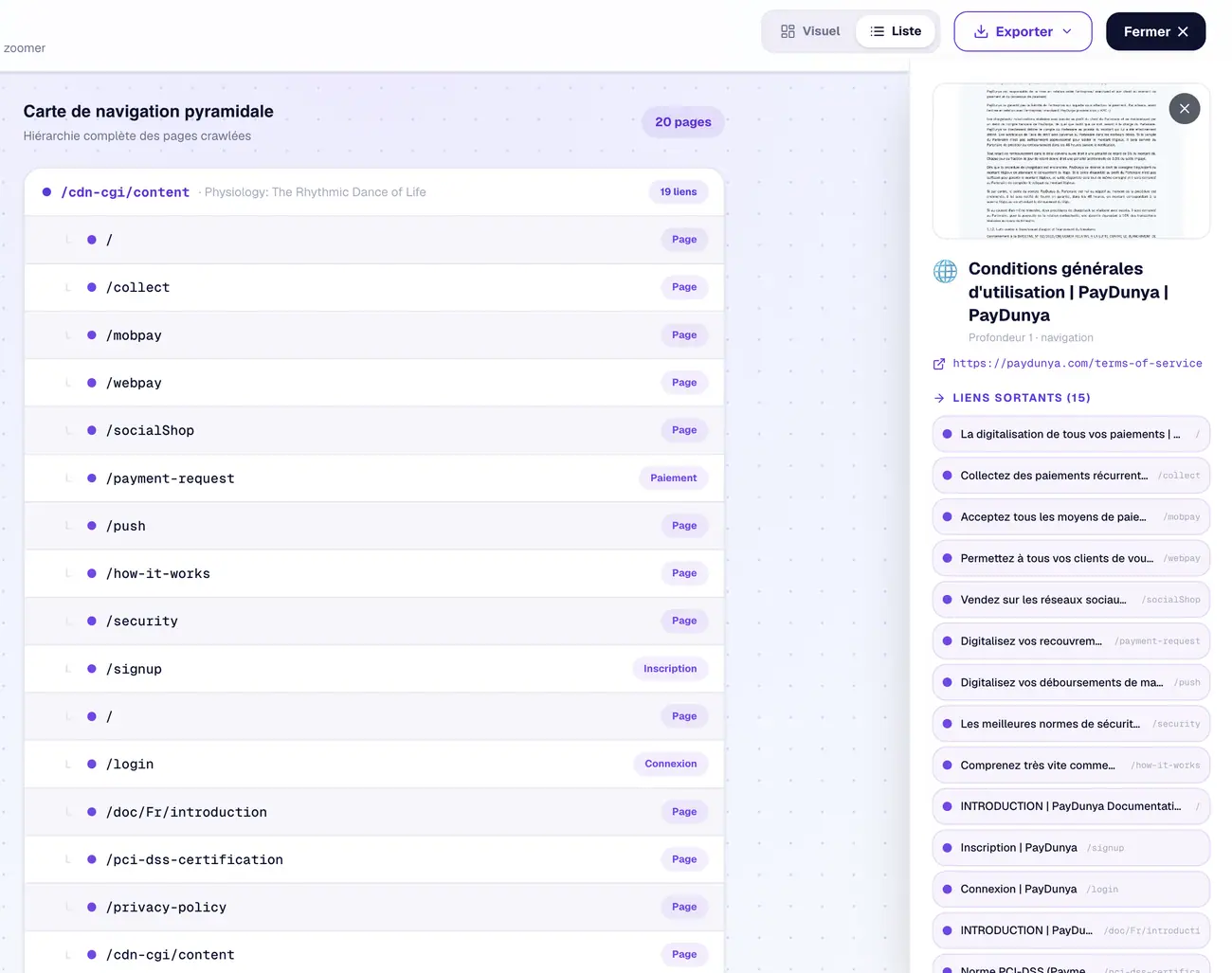The image size is (1232, 973).
Task: Select the /collect tree row
Action: click(x=374, y=287)
